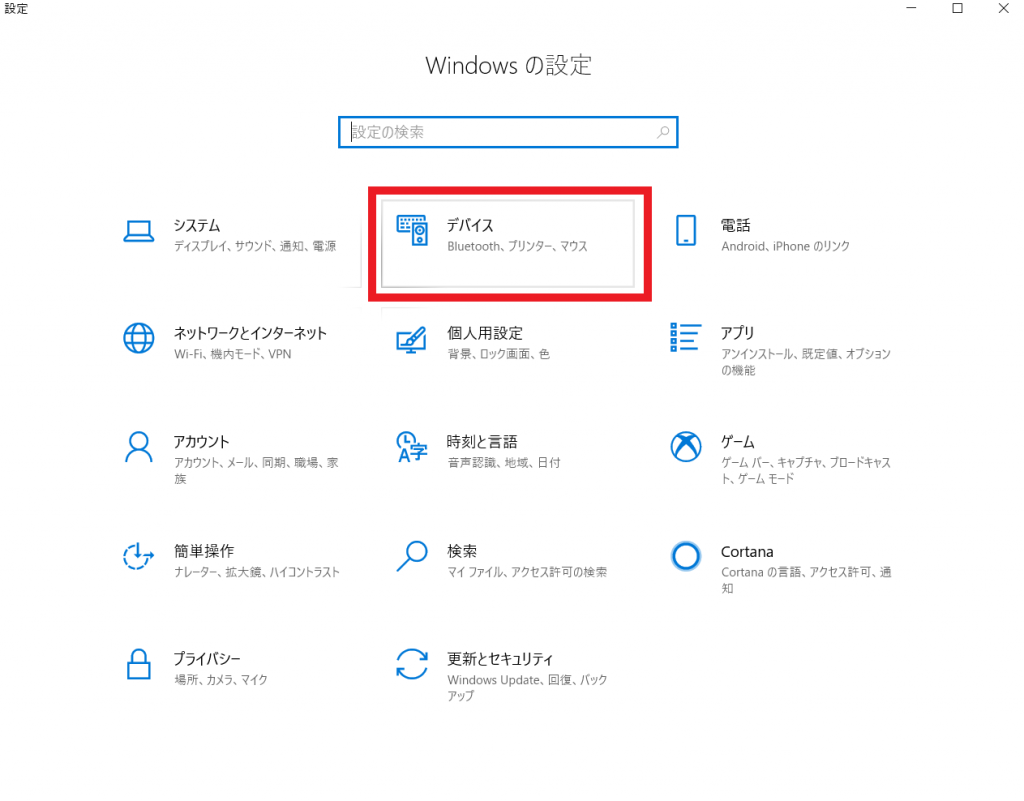The height and width of the screenshot is (801, 1024).
Task: Focus the 設定の検索 search field
Action: click(508, 132)
